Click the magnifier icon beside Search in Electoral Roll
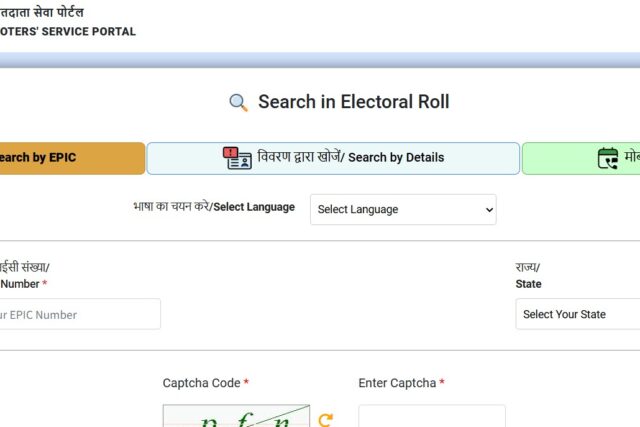 tap(238, 102)
